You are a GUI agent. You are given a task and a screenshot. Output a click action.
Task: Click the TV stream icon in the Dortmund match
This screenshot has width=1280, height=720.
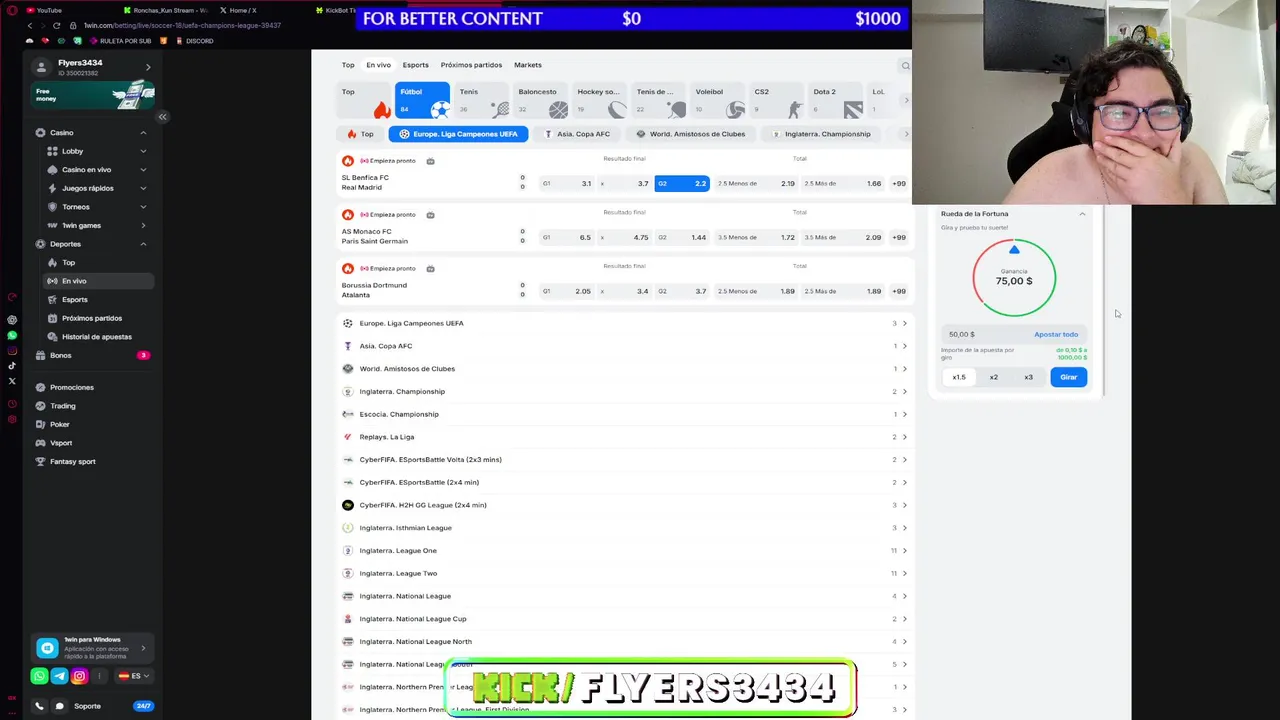pos(430,269)
